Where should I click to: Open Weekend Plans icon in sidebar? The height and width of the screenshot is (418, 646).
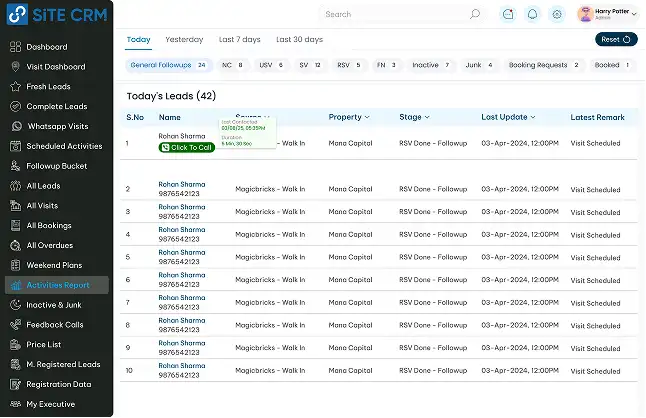(x=15, y=265)
